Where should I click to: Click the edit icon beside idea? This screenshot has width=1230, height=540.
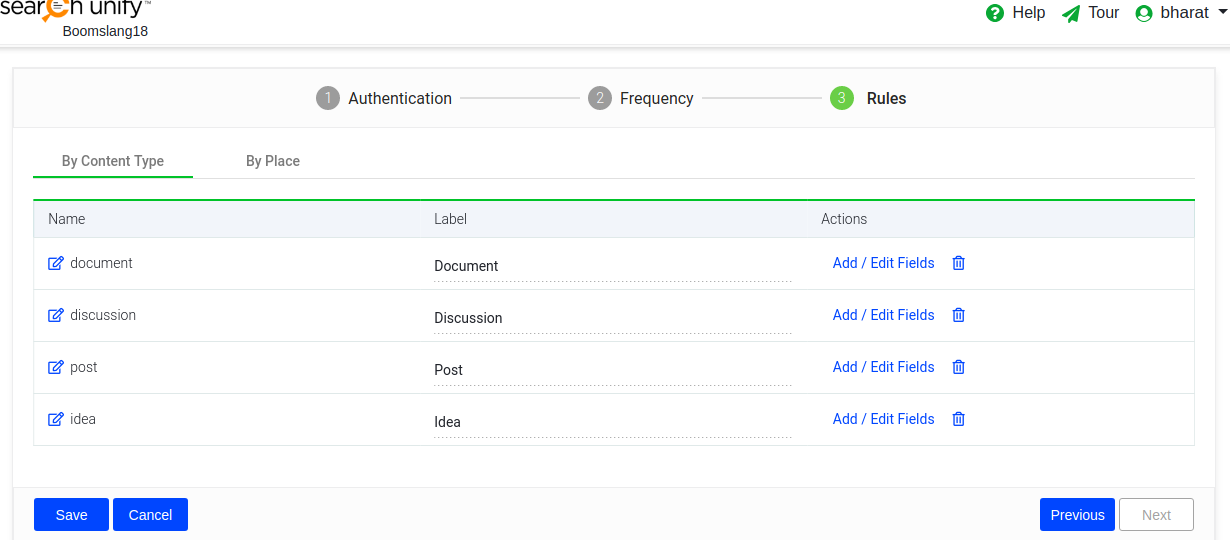pyautogui.click(x=56, y=419)
